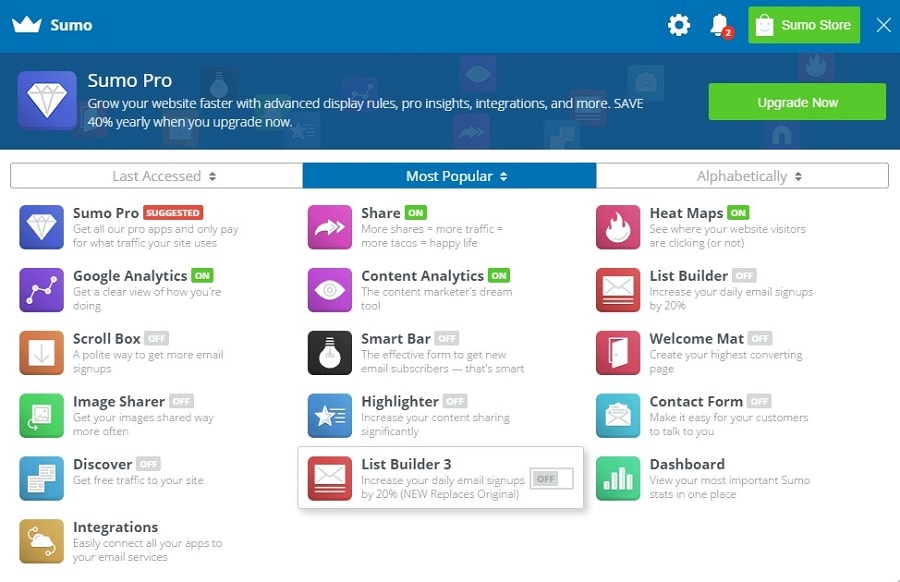900x582 pixels.
Task: Toggle the Highlighter OFF badge
Action: (455, 401)
